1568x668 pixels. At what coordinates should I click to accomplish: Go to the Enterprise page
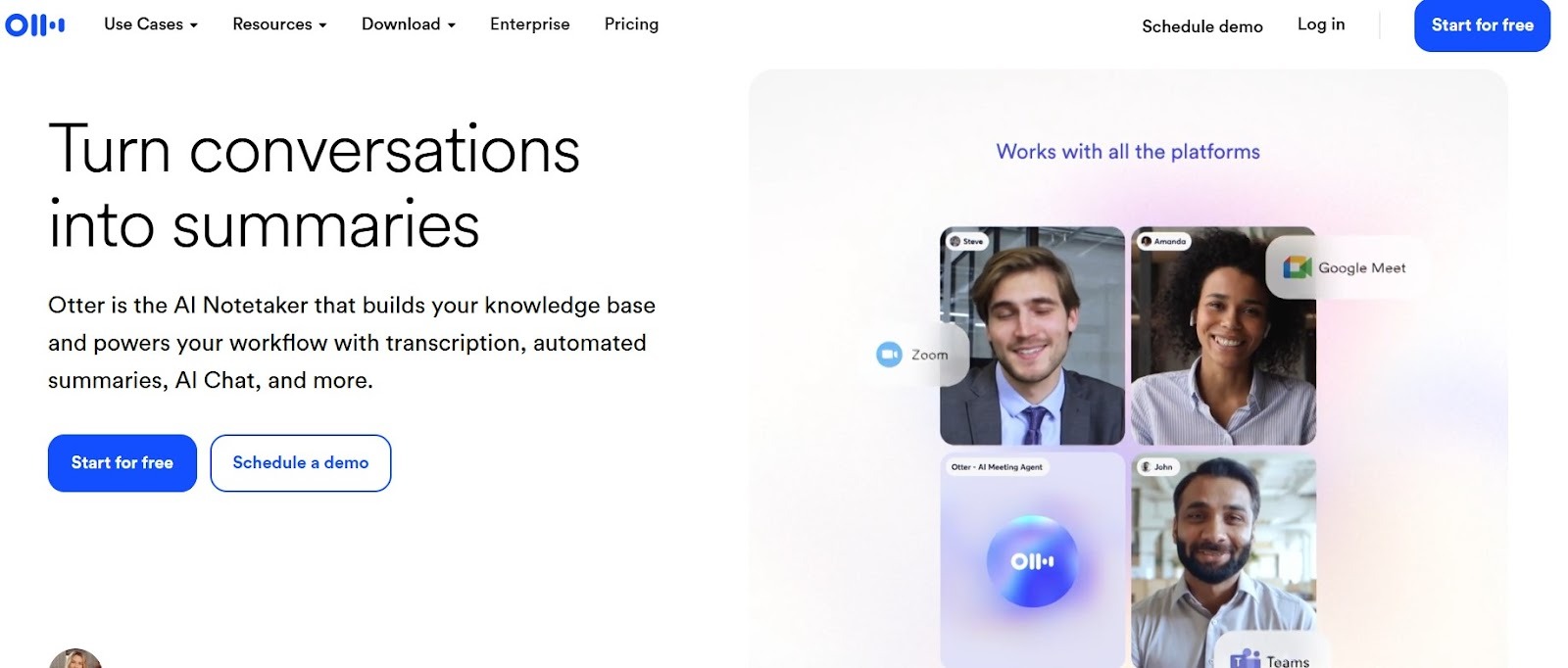(x=530, y=24)
